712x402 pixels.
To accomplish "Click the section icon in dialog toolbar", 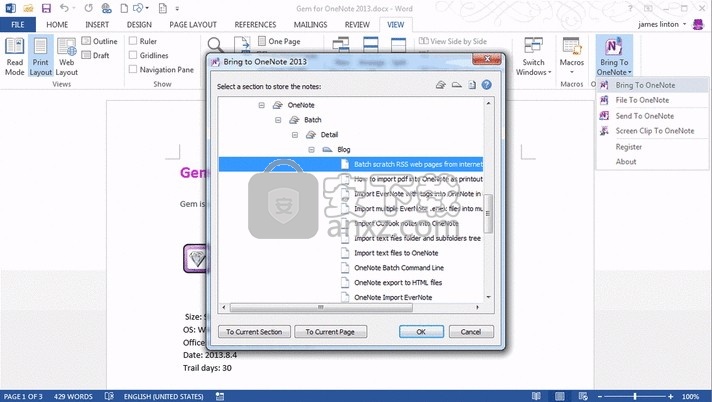I will pyautogui.click(x=456, y=85).
